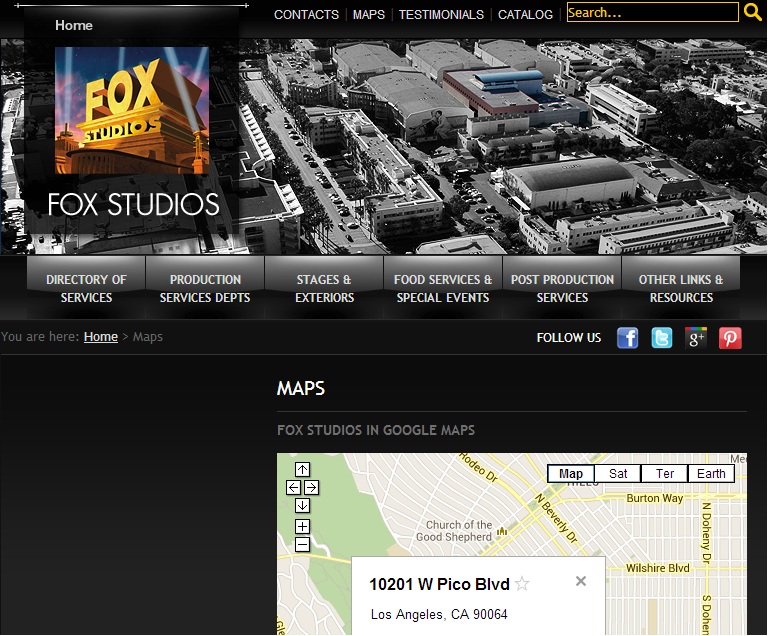
Task: Zoom in the map with plus
Action: click(x=302, y=526)
